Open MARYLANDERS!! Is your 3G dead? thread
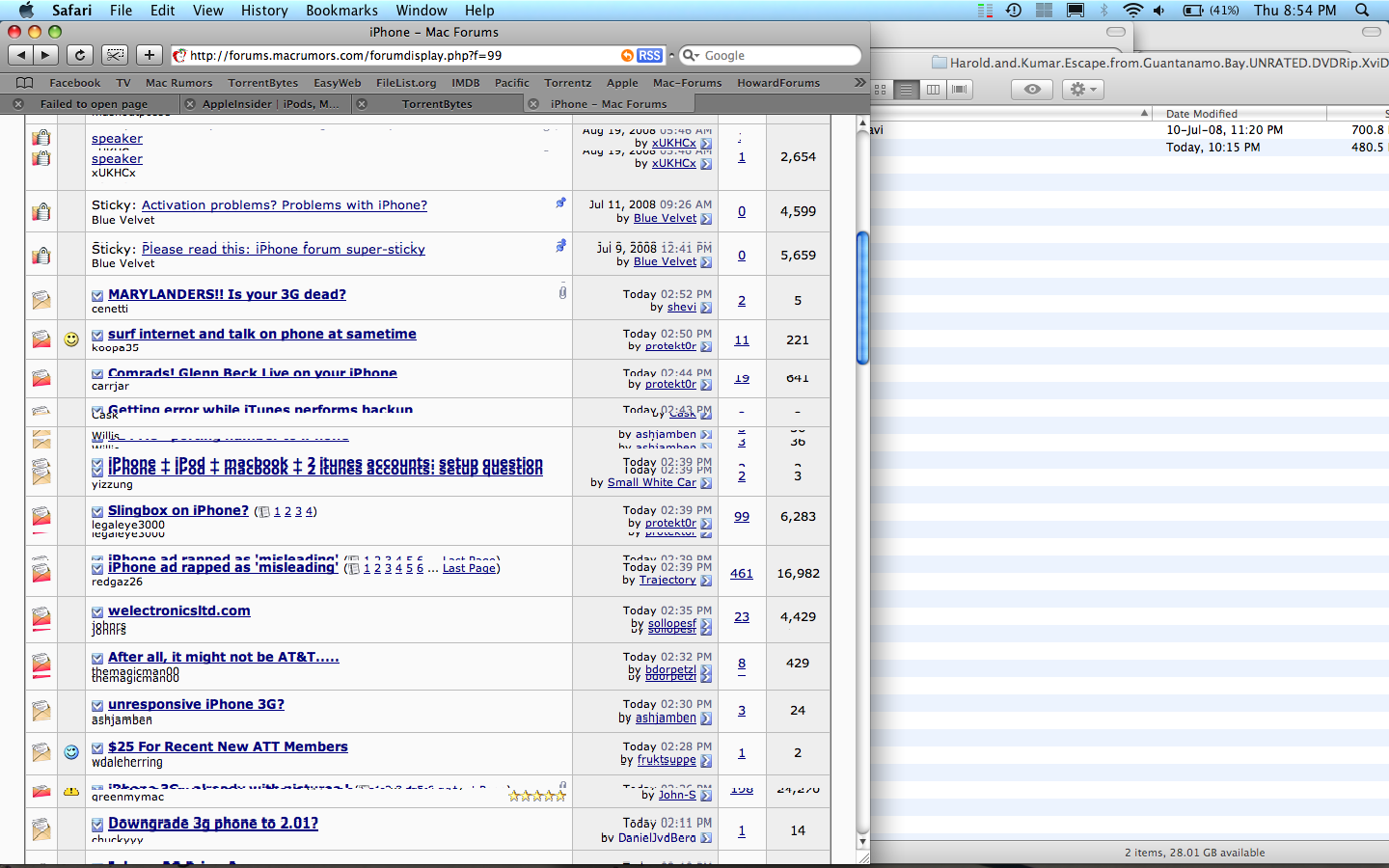Screen dimensions: 1389x868 click(227, 294)
